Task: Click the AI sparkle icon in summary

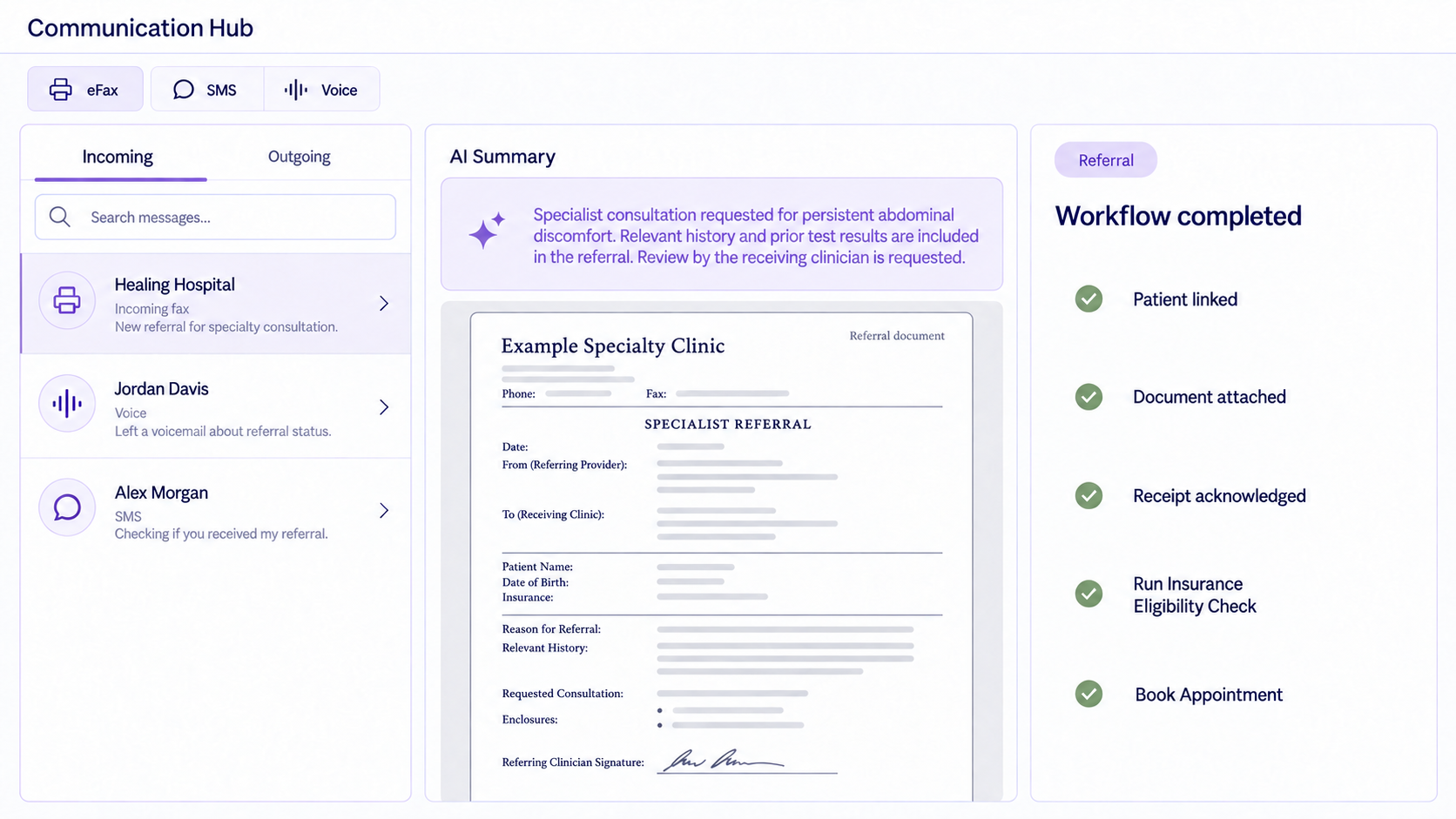Action: pyautogui.click(x=487, y=231)
